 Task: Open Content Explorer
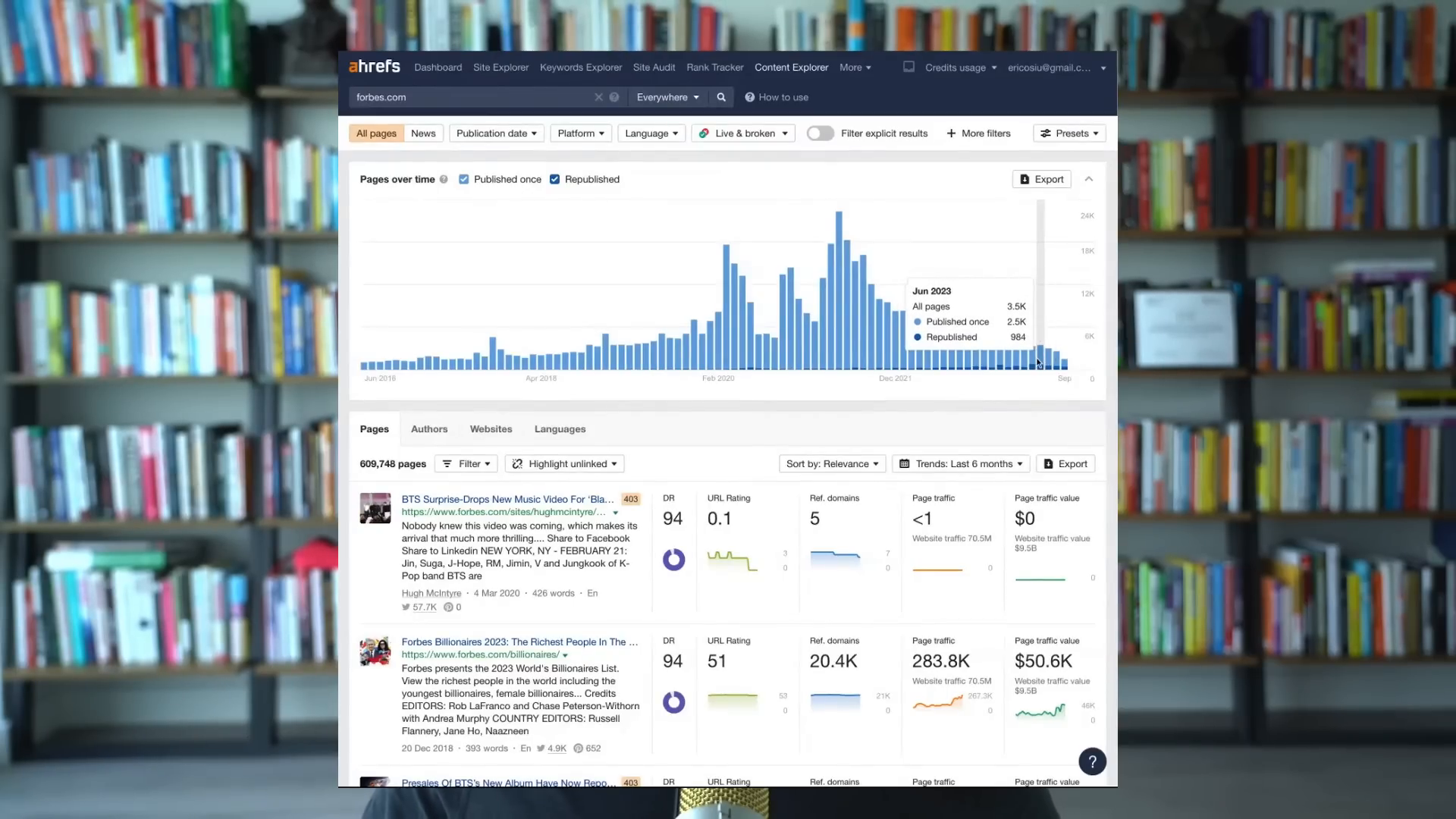791,67
